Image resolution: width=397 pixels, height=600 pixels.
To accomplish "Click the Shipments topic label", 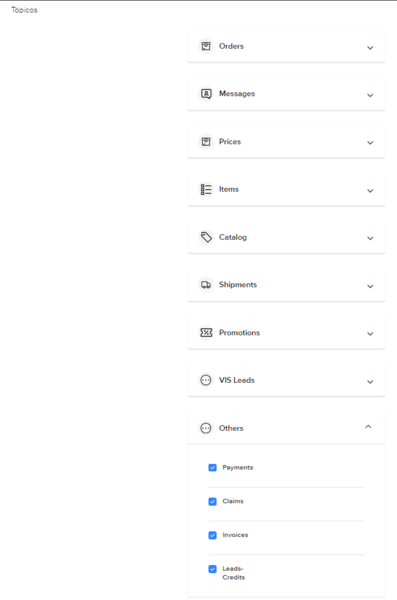I will (238, 285).
